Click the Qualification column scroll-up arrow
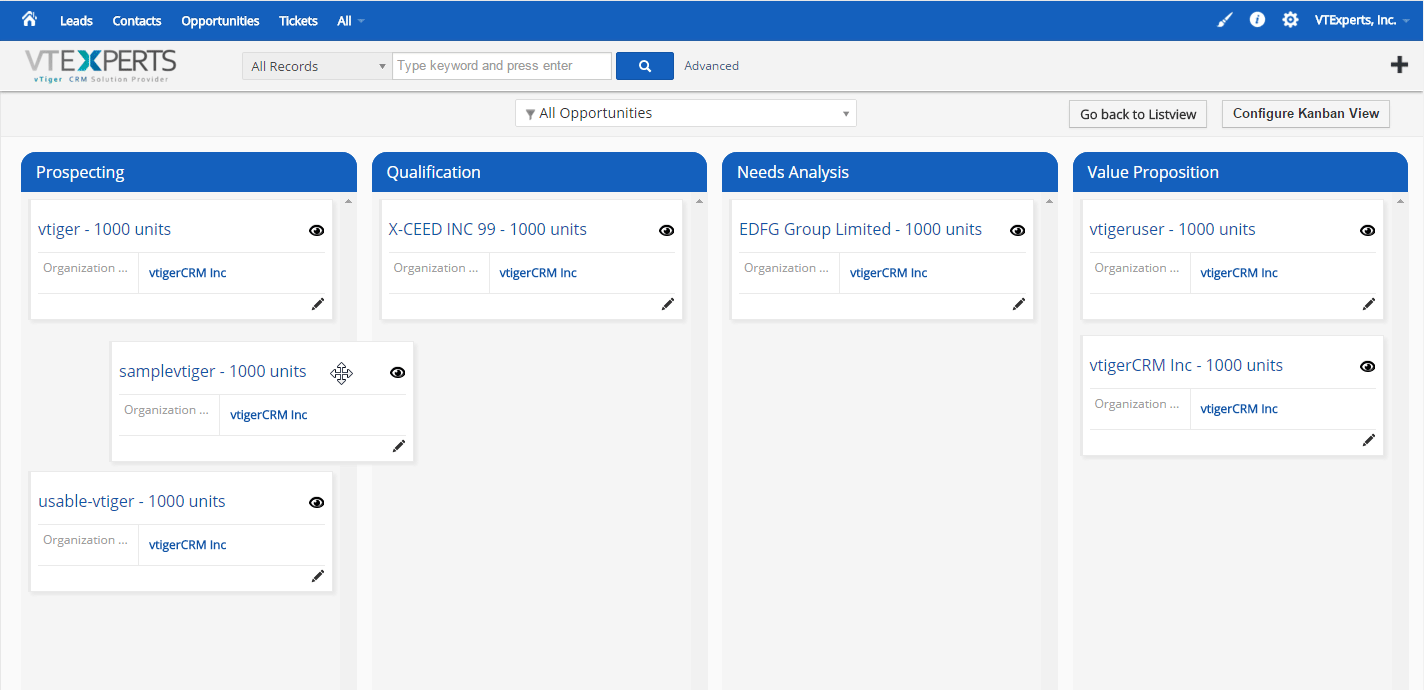 click(698, 201)
